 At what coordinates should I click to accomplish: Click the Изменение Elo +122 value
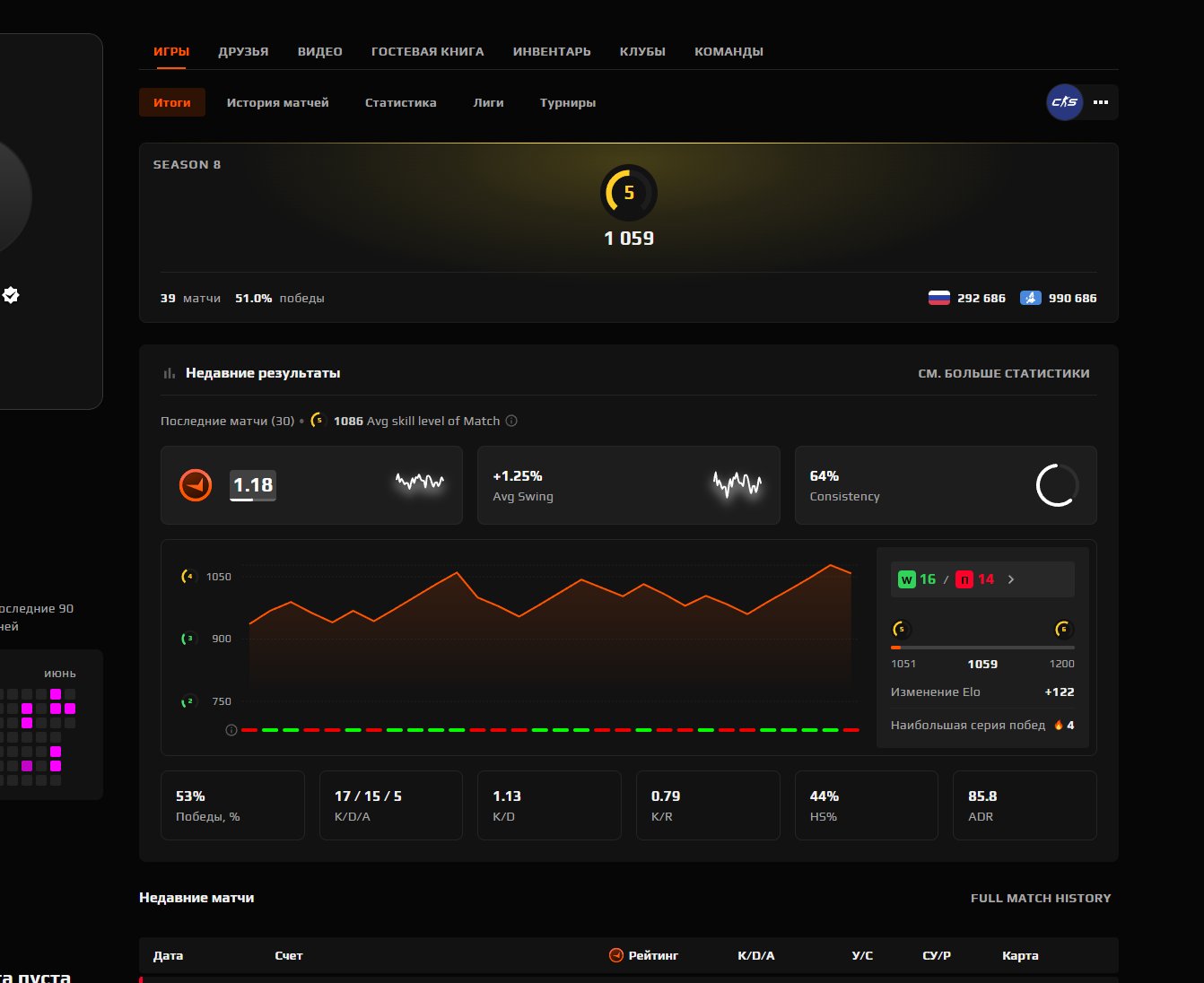pyautogui.click(x=1060, y=692)
